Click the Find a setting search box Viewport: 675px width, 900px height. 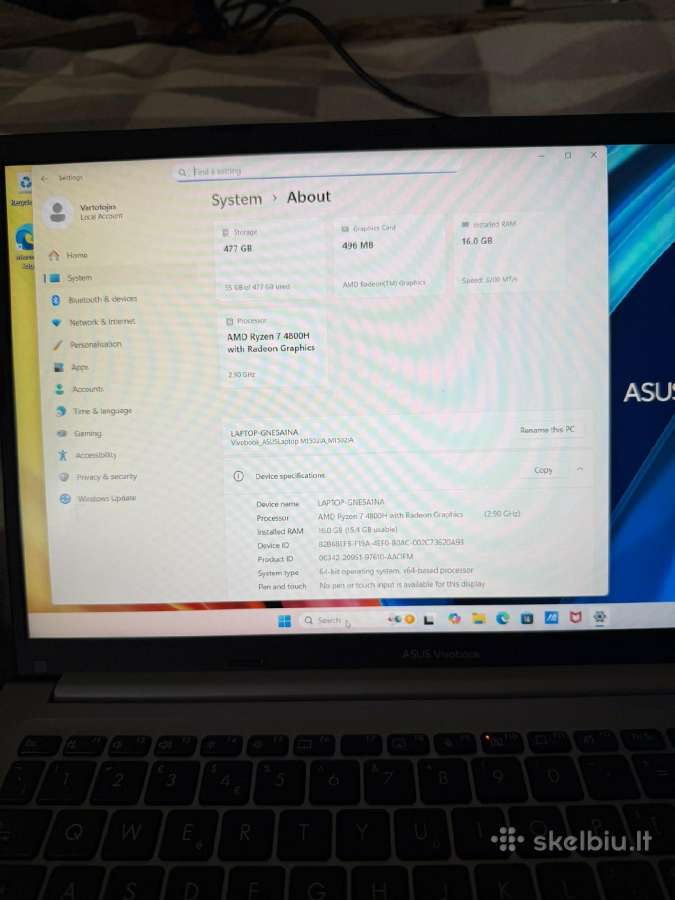(x=316, y=172)
